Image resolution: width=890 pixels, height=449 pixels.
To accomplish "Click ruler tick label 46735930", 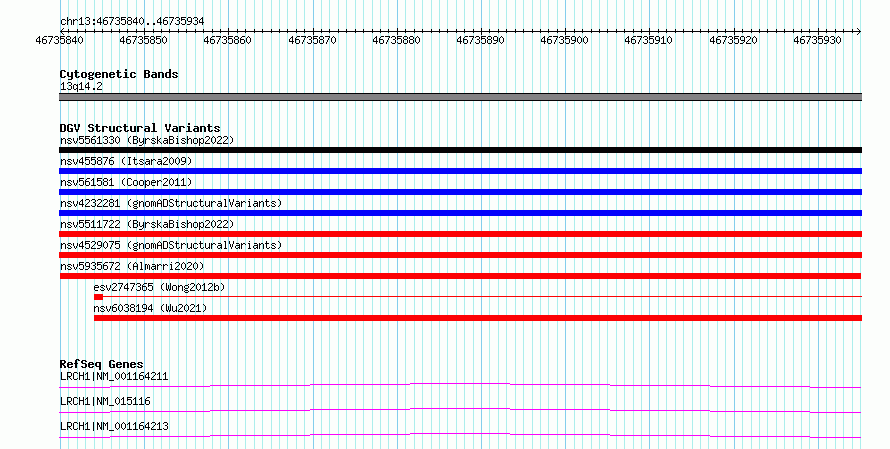I will pyautogui.click(x=817, y=40).
